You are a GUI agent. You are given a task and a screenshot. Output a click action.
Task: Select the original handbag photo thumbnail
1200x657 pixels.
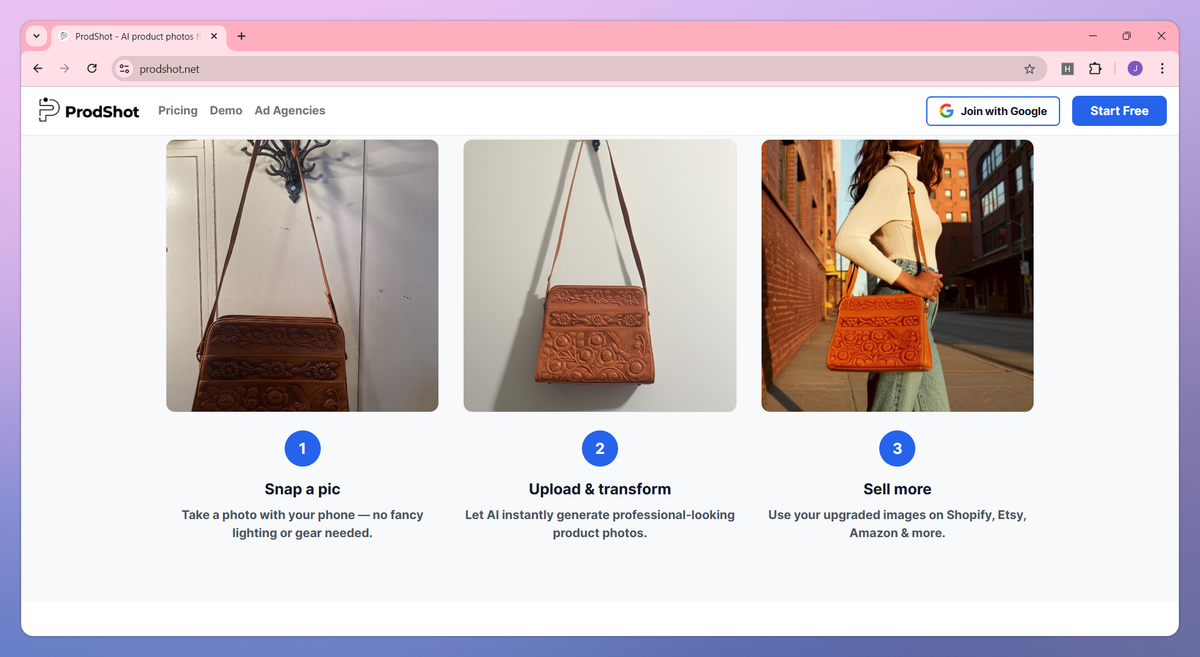(x=302, y=275)
